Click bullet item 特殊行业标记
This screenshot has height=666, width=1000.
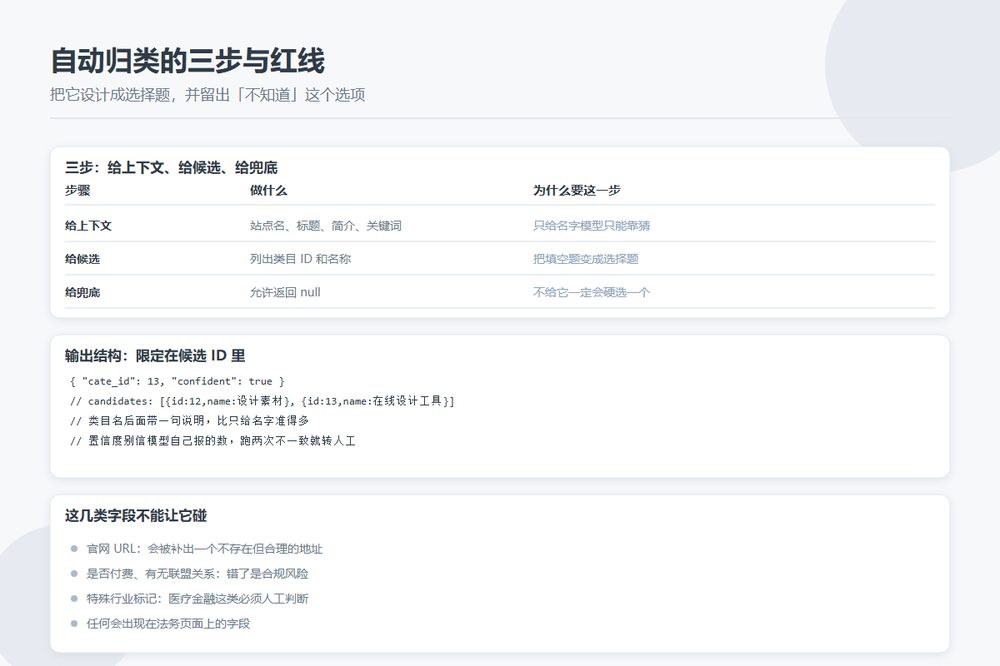pyautogui.click(x=197, y=598)
